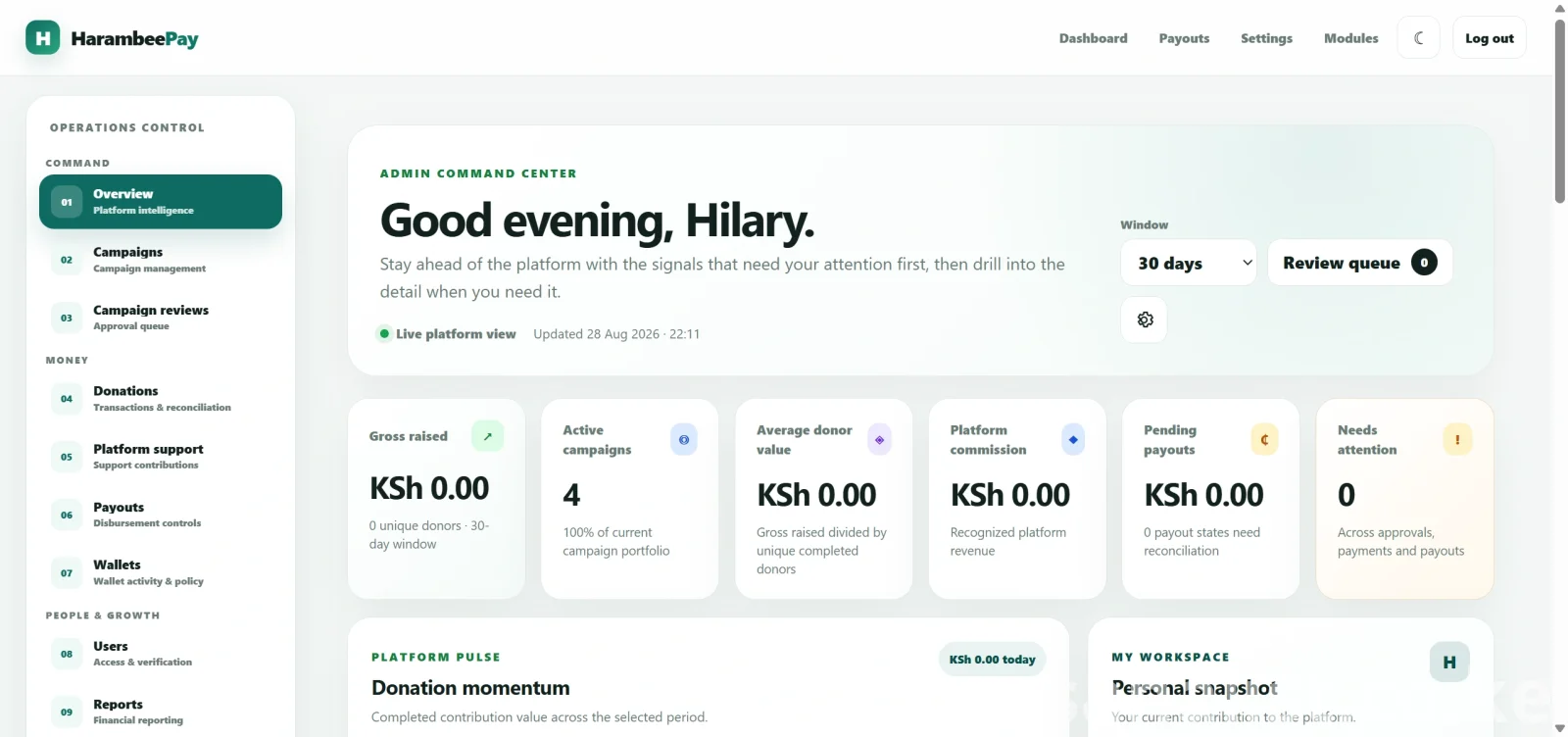Viewport: 1568px width, 737px height.
Task: Open the Payouts top navigation item
Action: coord(1184,38)
